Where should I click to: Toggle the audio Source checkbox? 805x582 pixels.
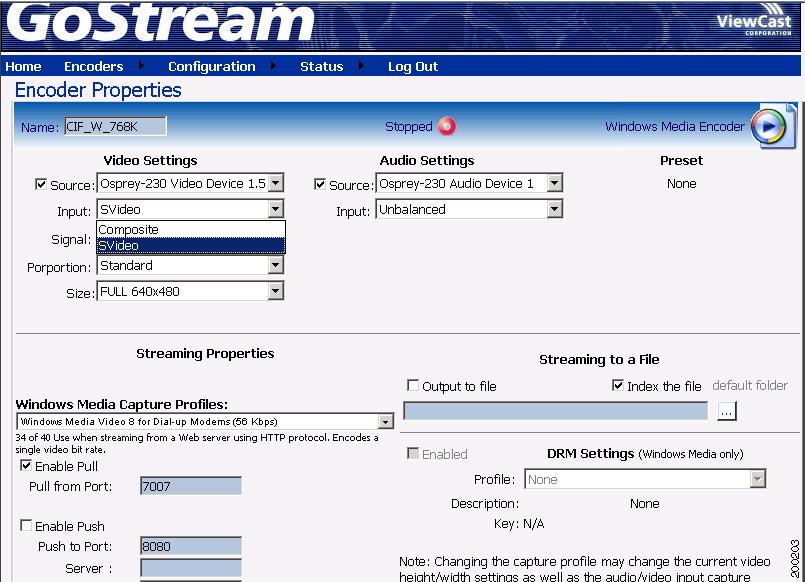319,184
